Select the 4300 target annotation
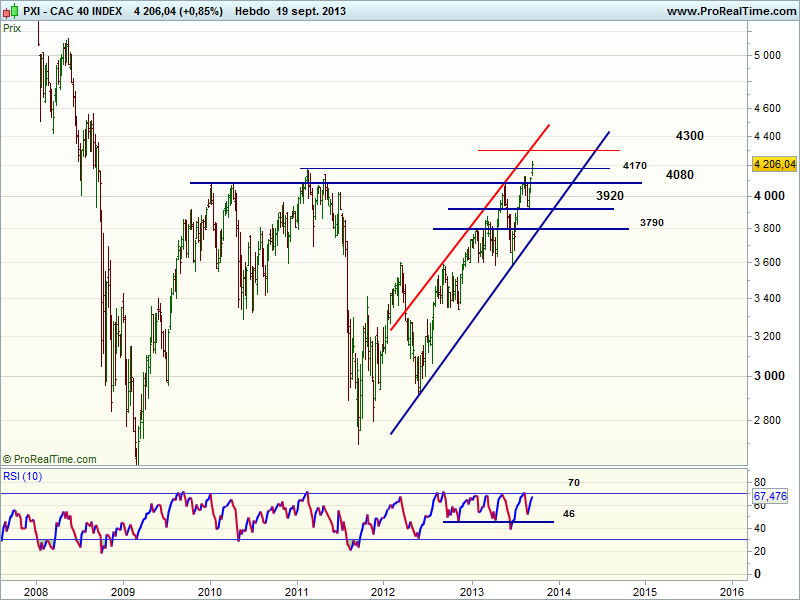 [x=689, y=135]
